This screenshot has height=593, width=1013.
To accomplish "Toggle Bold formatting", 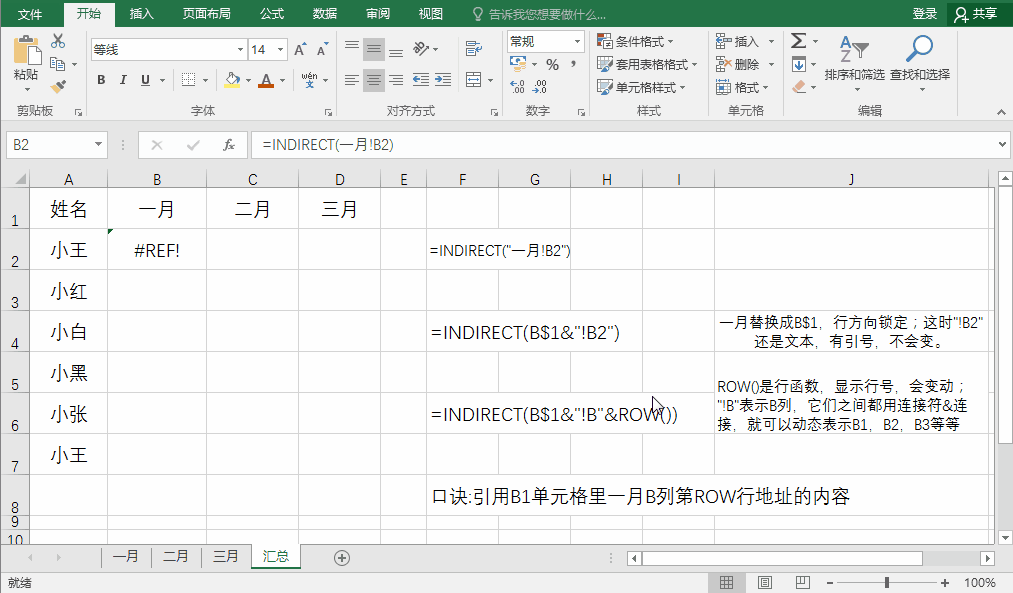I will tap(101, 80).
